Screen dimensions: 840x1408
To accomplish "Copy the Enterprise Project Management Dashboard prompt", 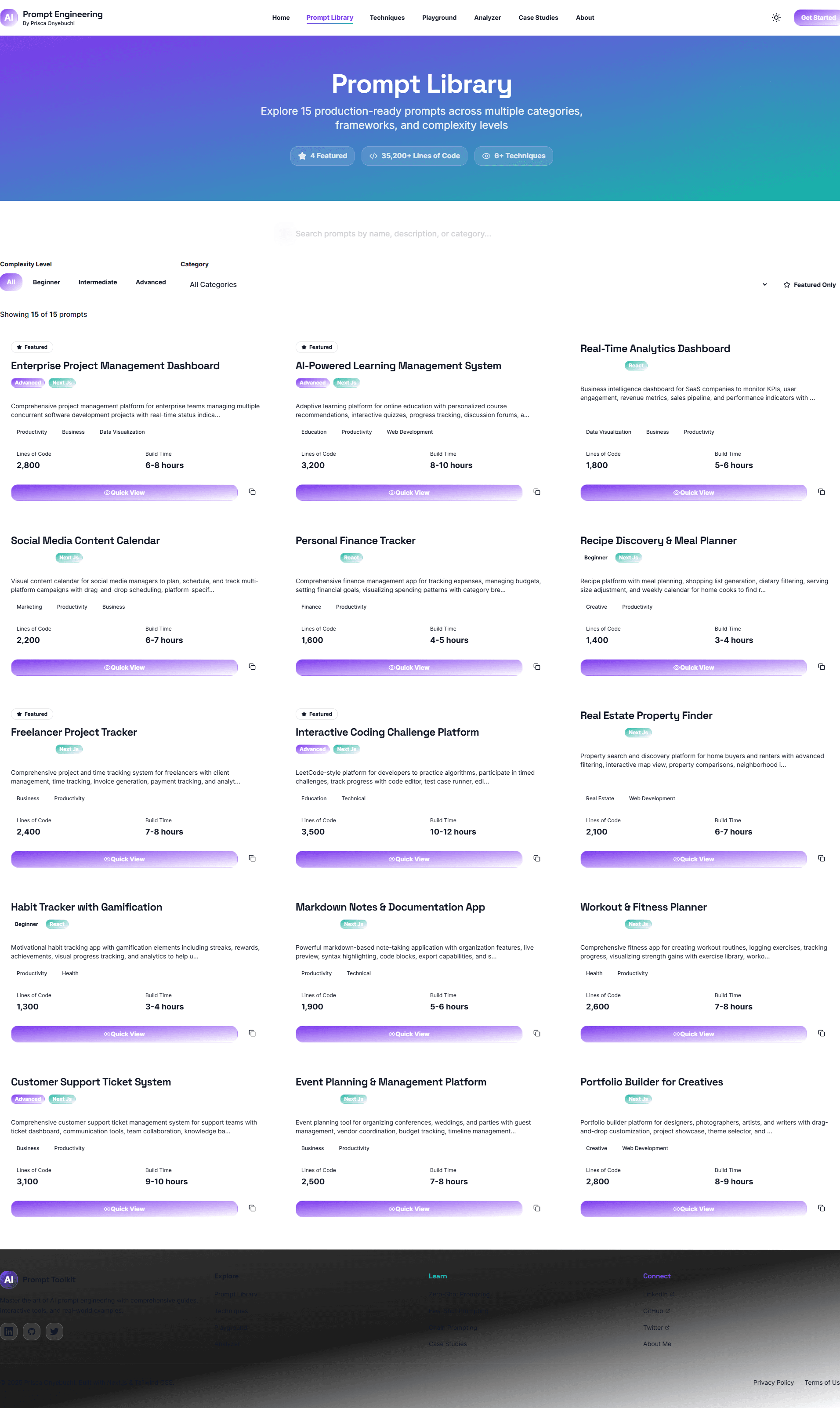I will click(253, 492).
